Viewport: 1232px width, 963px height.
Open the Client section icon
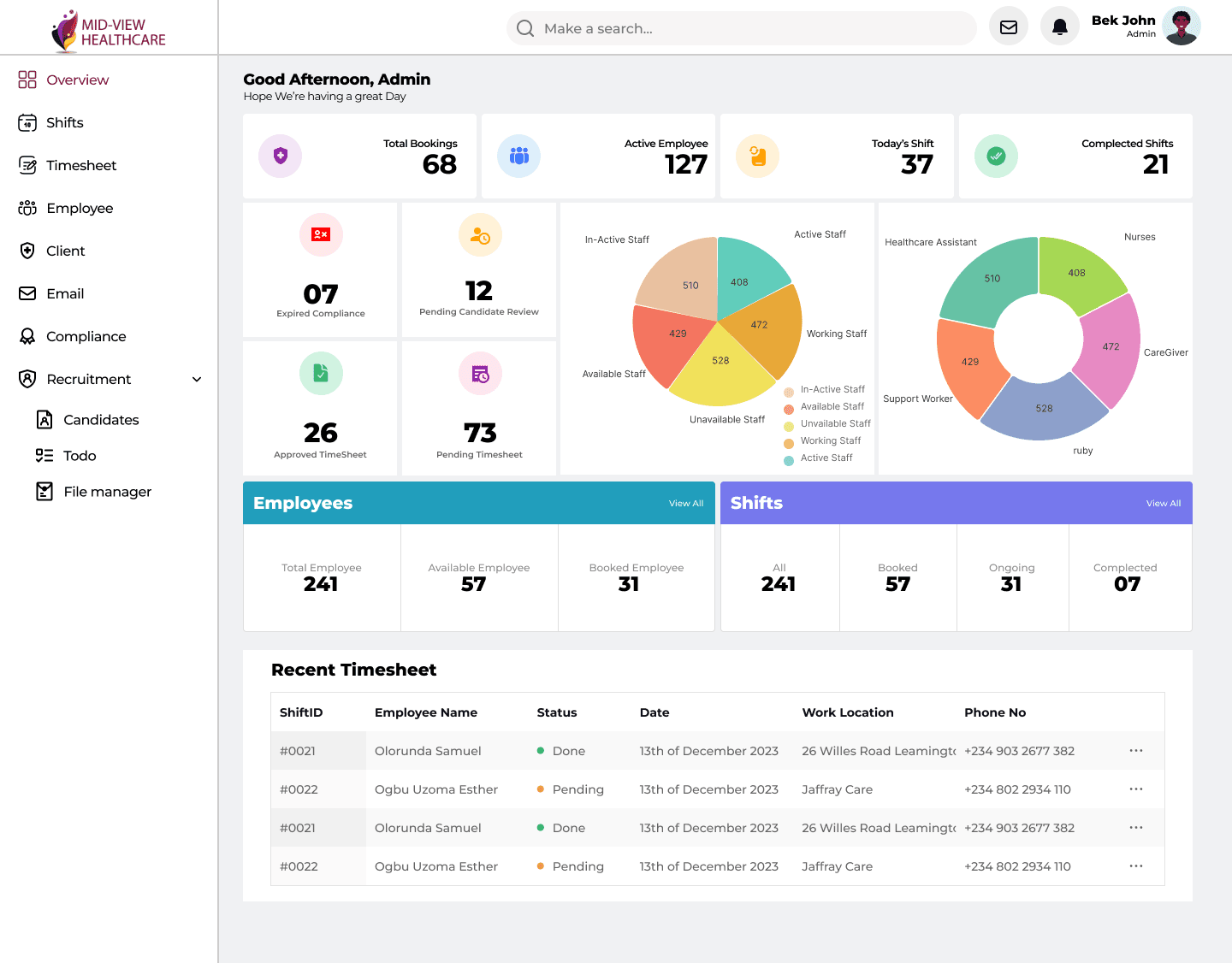coord(27,251)
